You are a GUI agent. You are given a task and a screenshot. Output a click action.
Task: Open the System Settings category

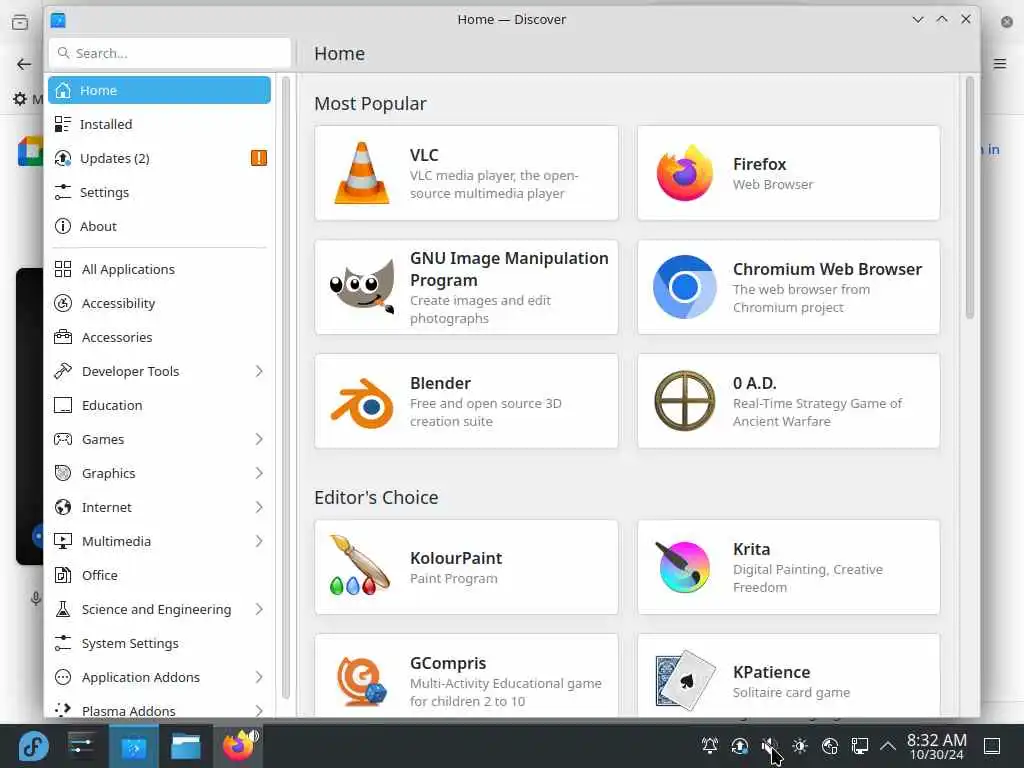pos(159,643)
